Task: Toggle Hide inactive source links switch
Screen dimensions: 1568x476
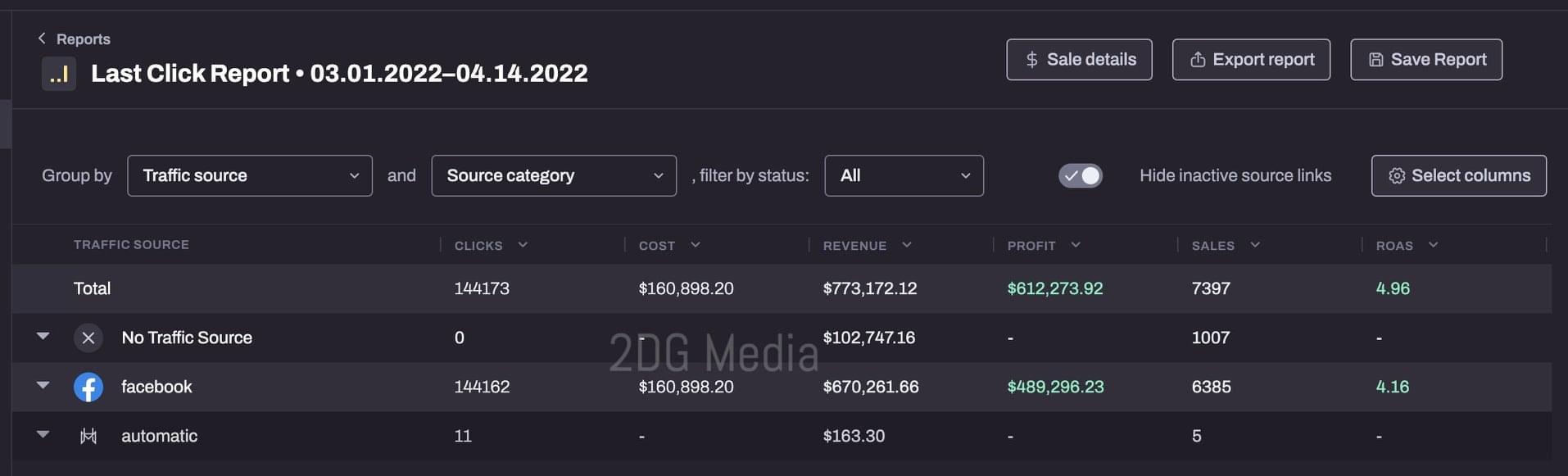Action: click(x=1080, y=175)
